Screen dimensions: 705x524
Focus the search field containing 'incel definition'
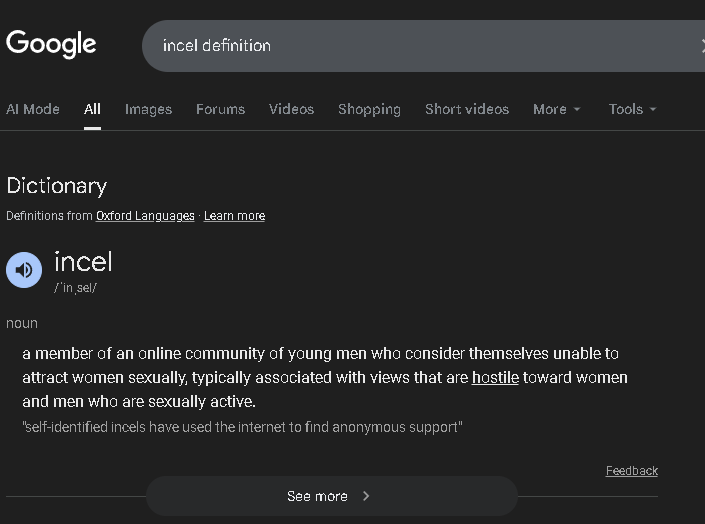pyautogui.click(x=400, y=45)
